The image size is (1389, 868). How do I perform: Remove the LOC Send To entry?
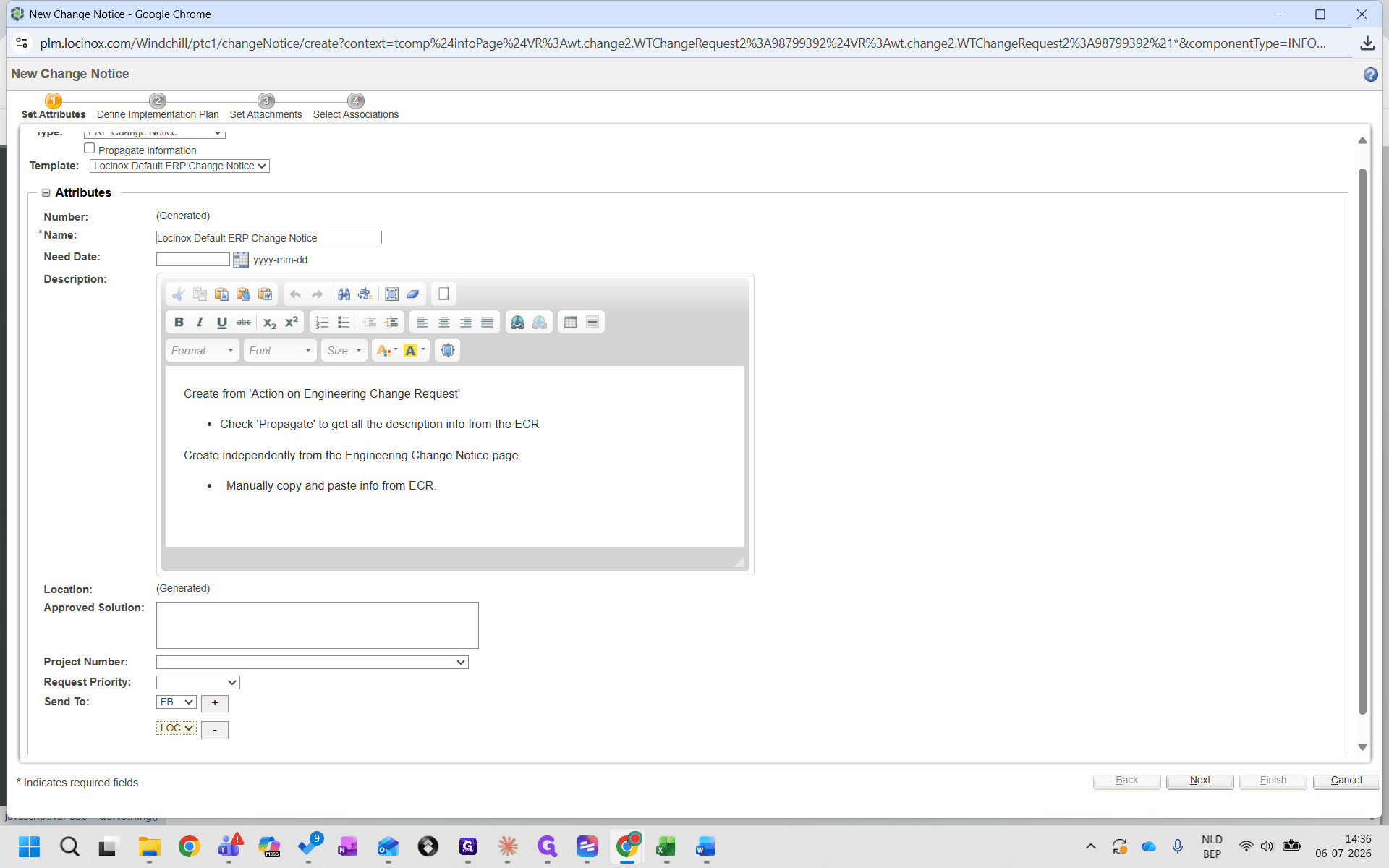point(215,731)
